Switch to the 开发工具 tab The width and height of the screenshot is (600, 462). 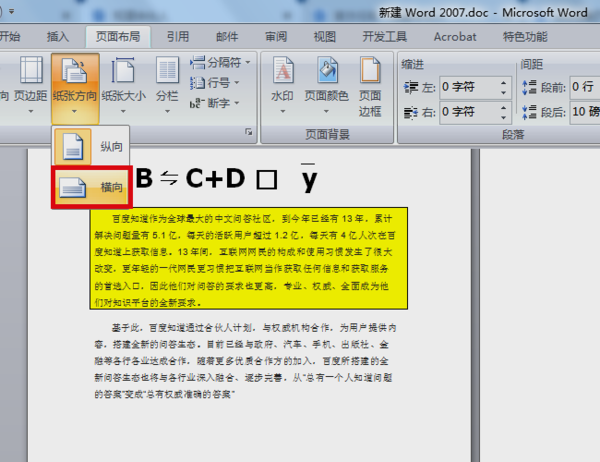[385, 37]
